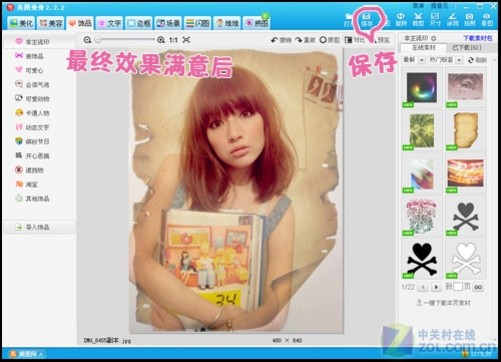
Task: Open the 尺寸 resize tool
Action: [x=435, y=20]
